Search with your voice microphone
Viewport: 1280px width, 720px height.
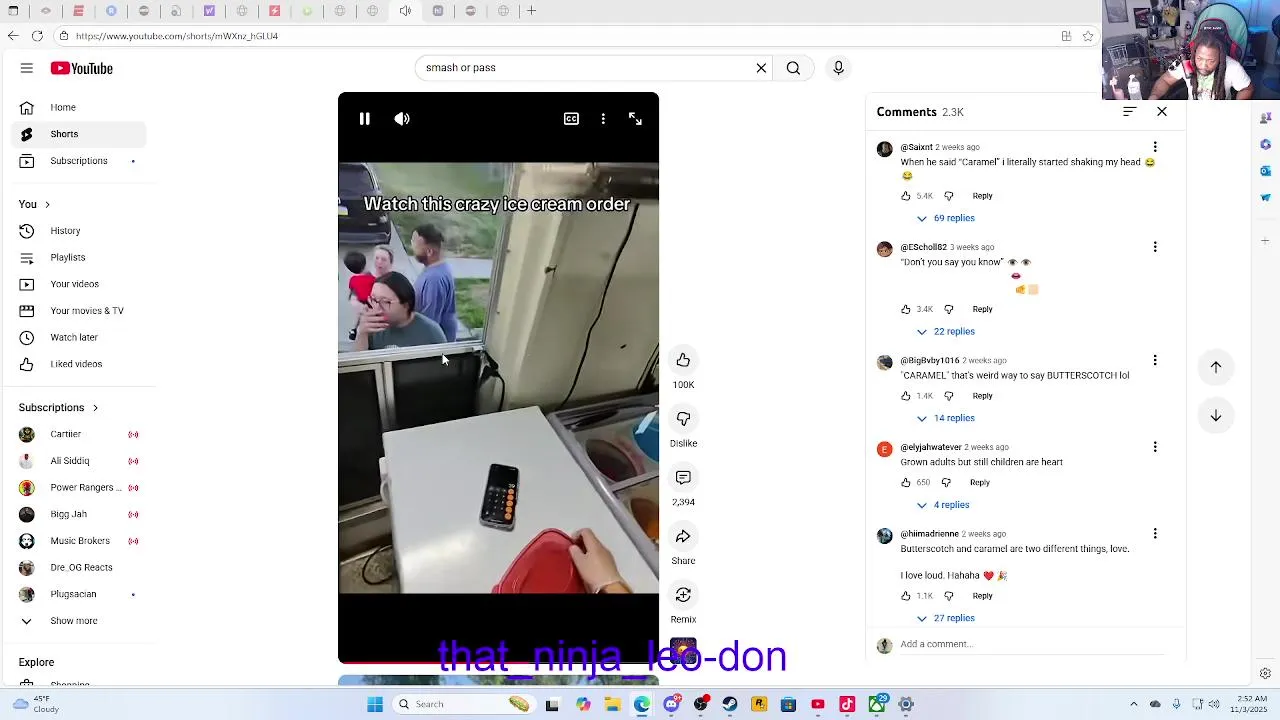838,68
